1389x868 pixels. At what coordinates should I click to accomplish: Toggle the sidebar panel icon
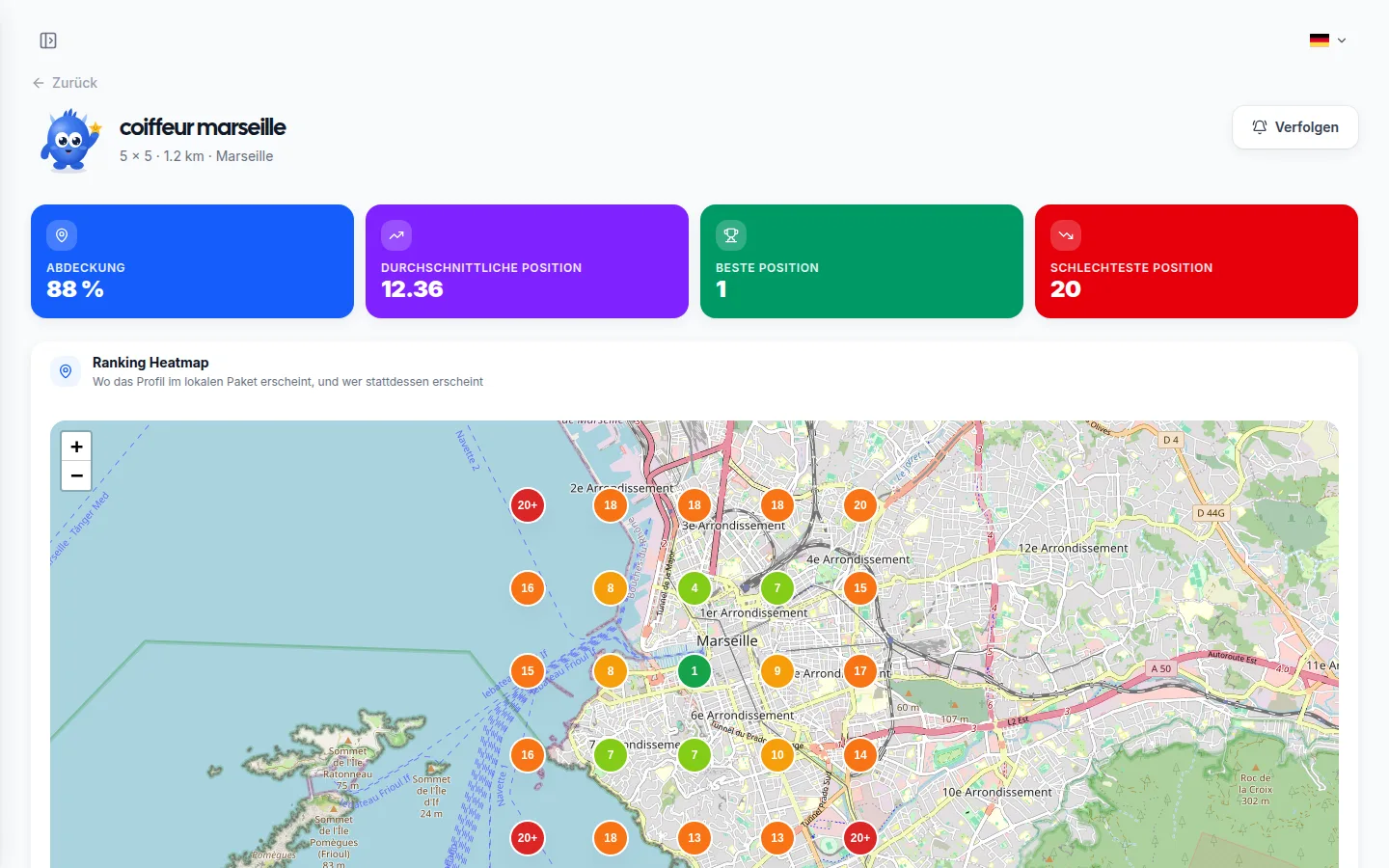pos(48,41)
